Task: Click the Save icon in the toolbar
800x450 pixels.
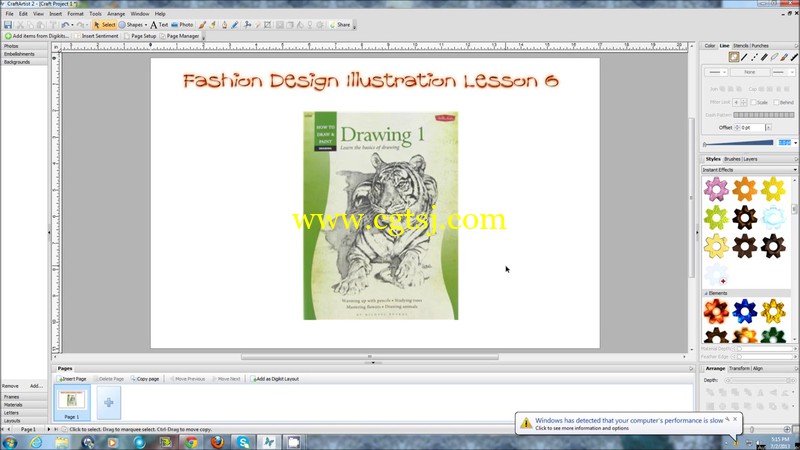Action: [8, 24]
